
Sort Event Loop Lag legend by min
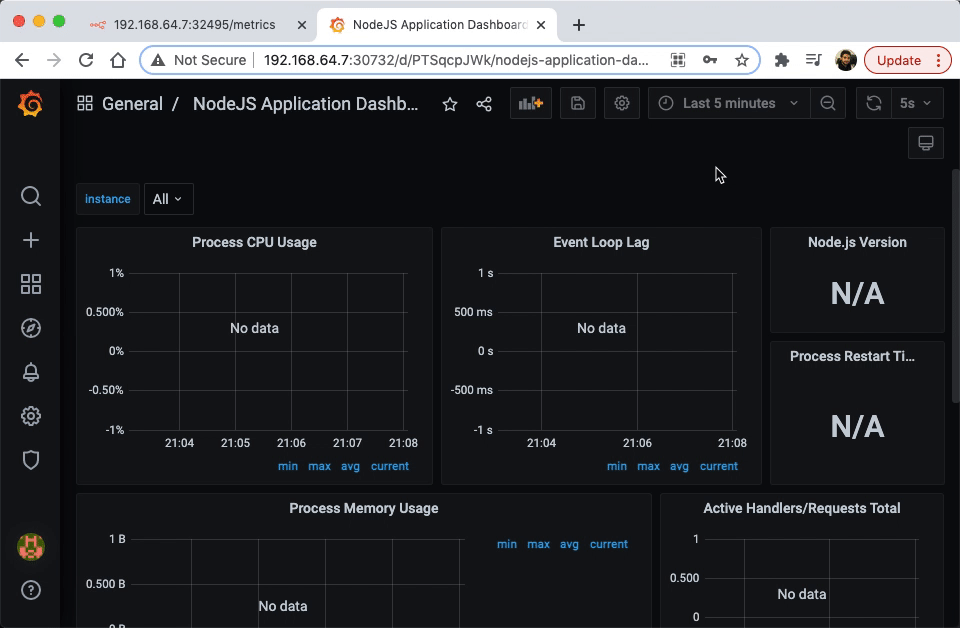point(617,466)
